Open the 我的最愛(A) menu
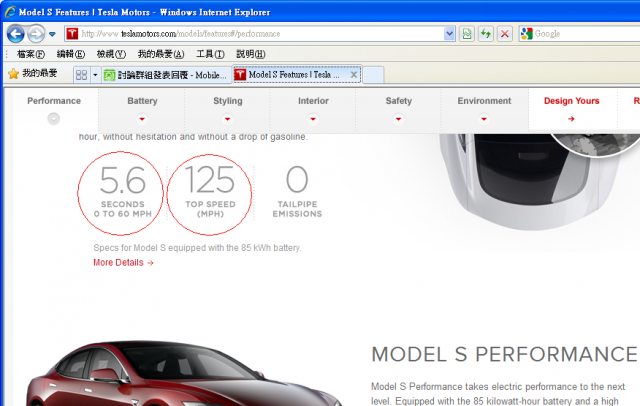The width and height of the screenshot is (640, 406). tap(161, 54)
